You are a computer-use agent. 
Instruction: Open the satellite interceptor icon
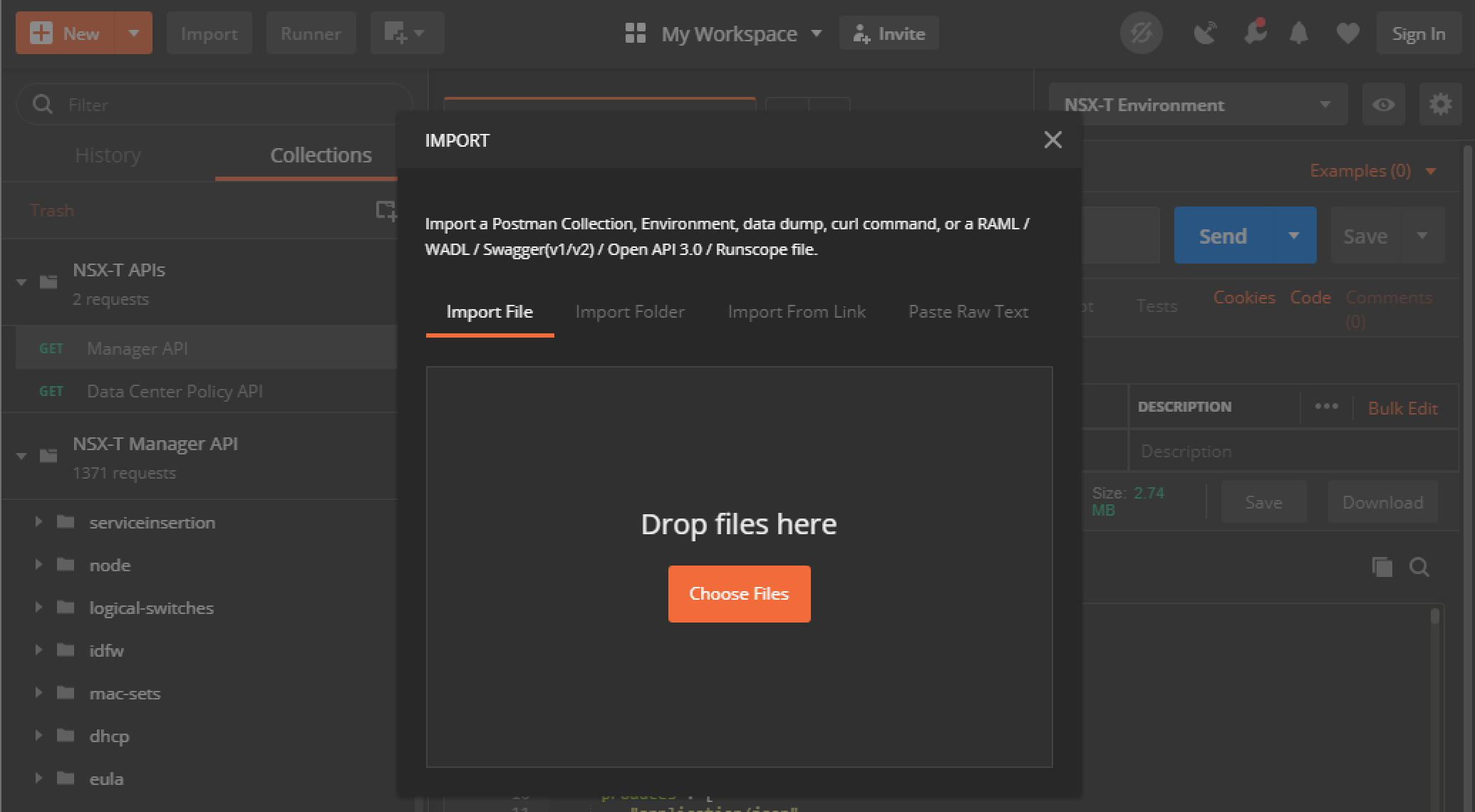1204,33
